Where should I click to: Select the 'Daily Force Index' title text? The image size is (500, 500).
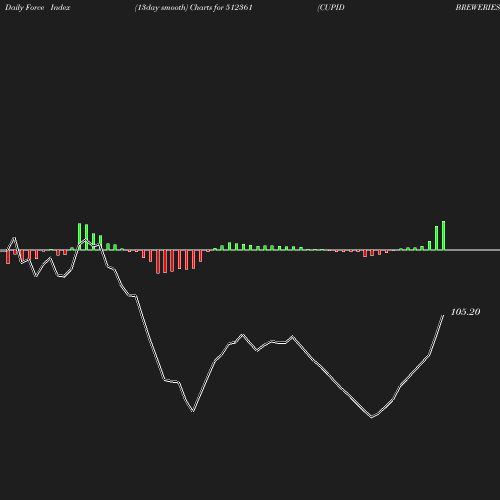pyautogui.click(x=38, y=7)
